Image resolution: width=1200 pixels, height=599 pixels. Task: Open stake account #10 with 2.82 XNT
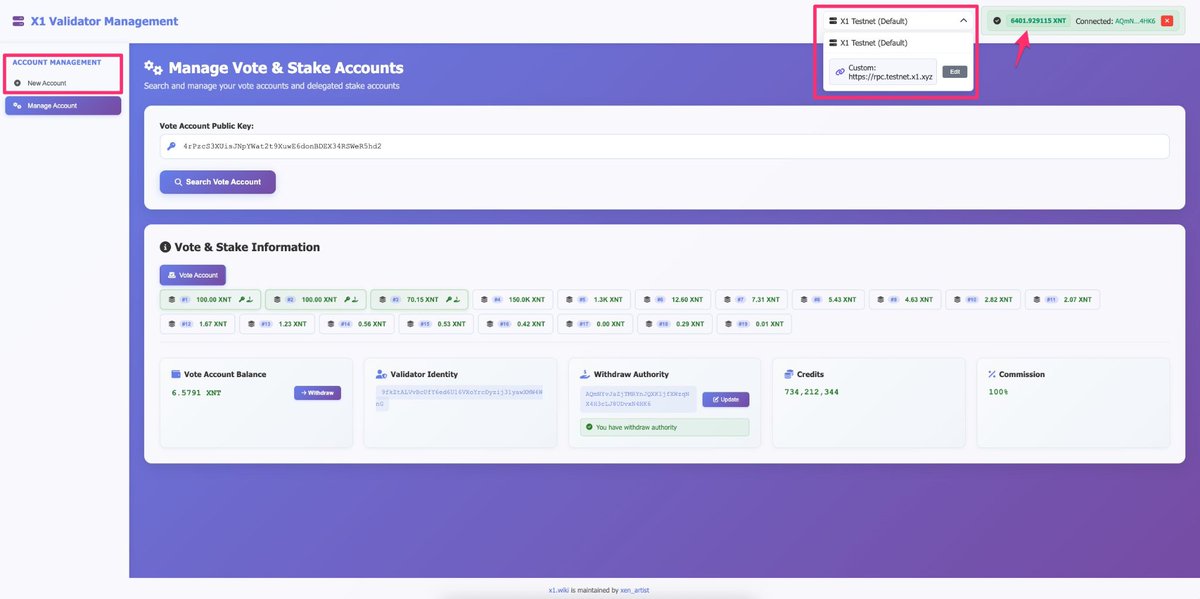tap(983, 299)
